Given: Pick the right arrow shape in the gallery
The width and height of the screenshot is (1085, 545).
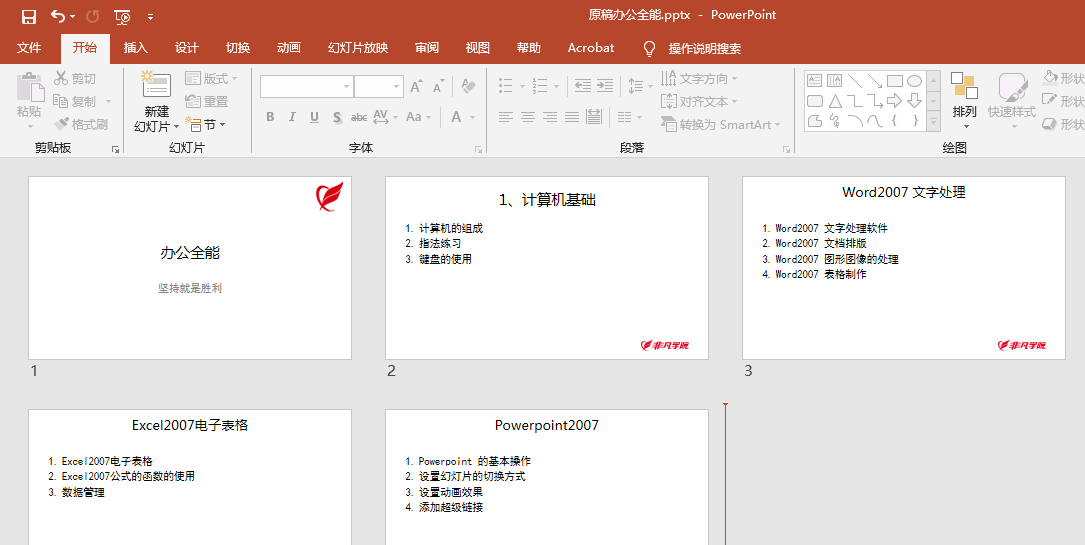Looking at the screenshot, I should click(x=894, y=101).
